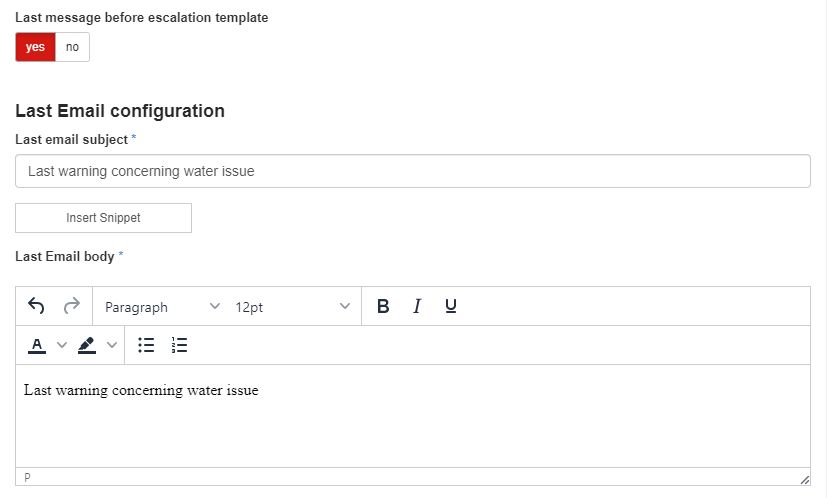Image resolution: width=827 pixels, height=498 pixels.
Task: Toggle Underline formatting in editor
Action: coord(451,306)
